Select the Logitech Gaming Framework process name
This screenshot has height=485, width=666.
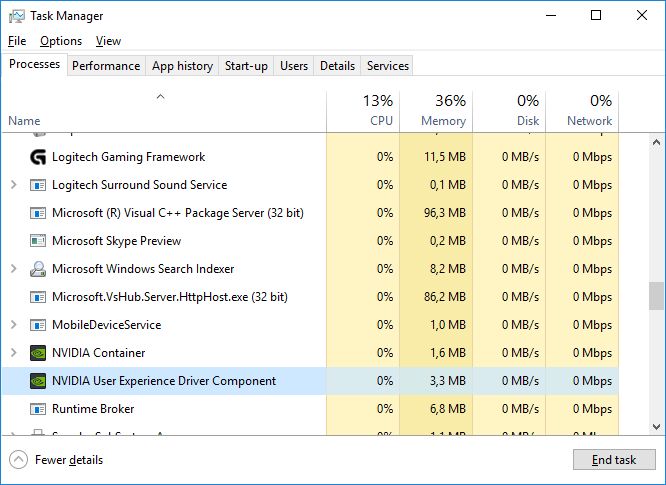[128, 157]
